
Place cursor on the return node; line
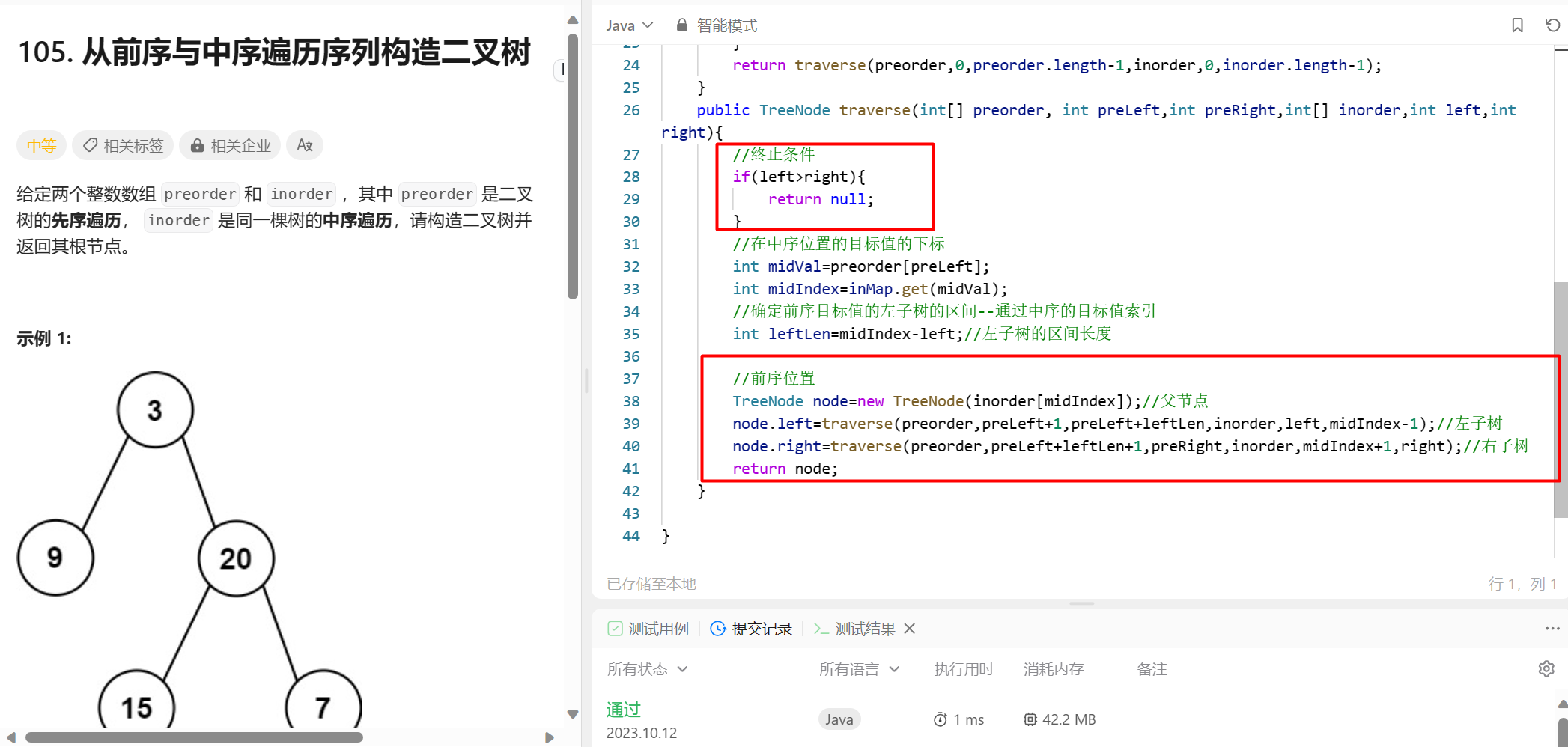point(785,469)
